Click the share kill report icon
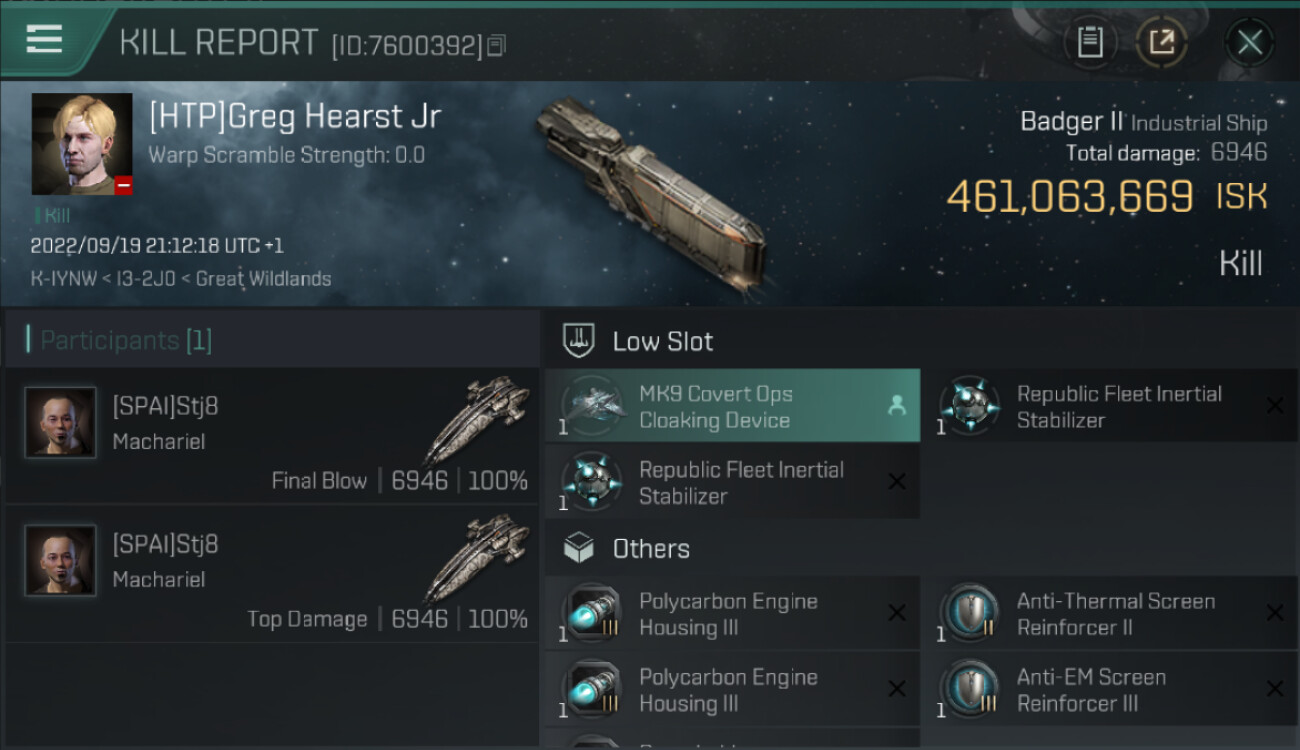The height and width of the screenshot is (750, 1300). click(x=1161, y=42)
